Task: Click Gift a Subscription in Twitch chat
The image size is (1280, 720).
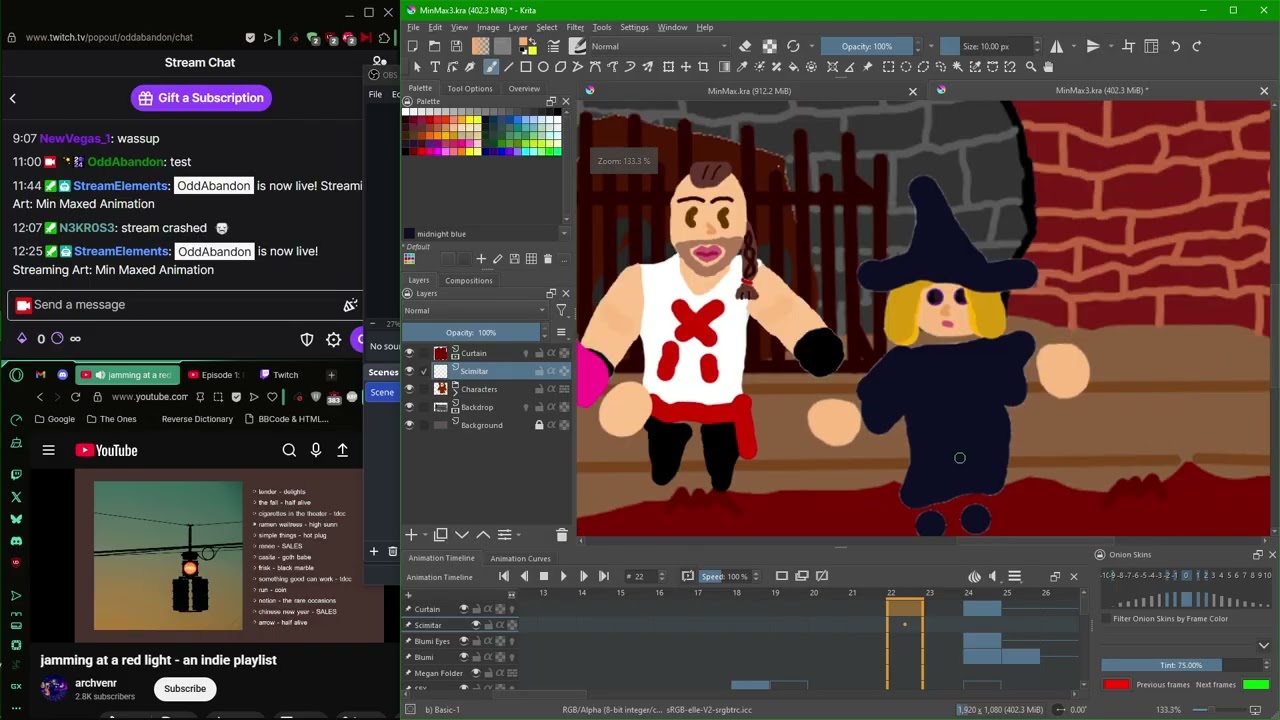Action: coord(201,98)
